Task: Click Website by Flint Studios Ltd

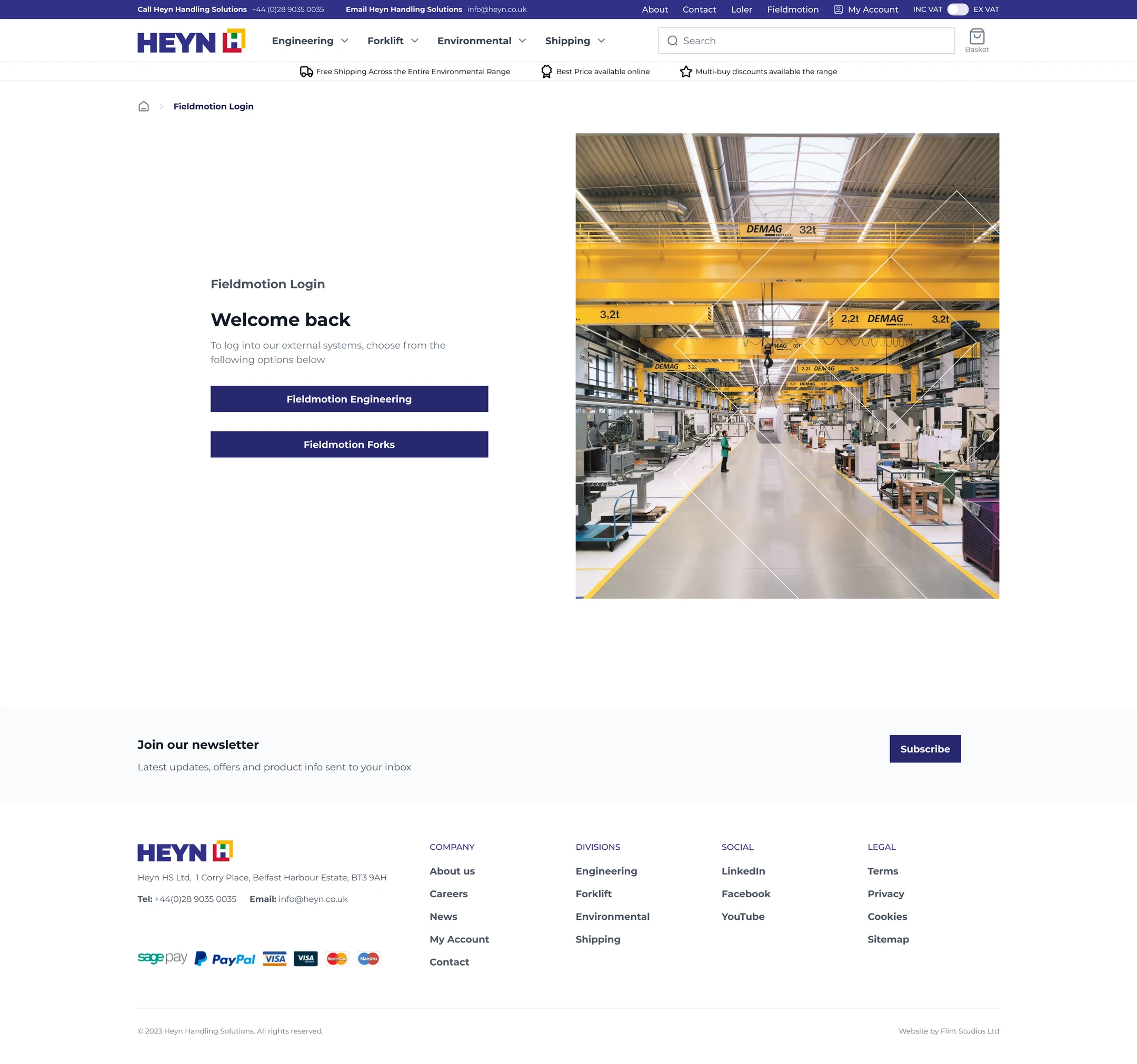Action: [x=948, y=1031]
